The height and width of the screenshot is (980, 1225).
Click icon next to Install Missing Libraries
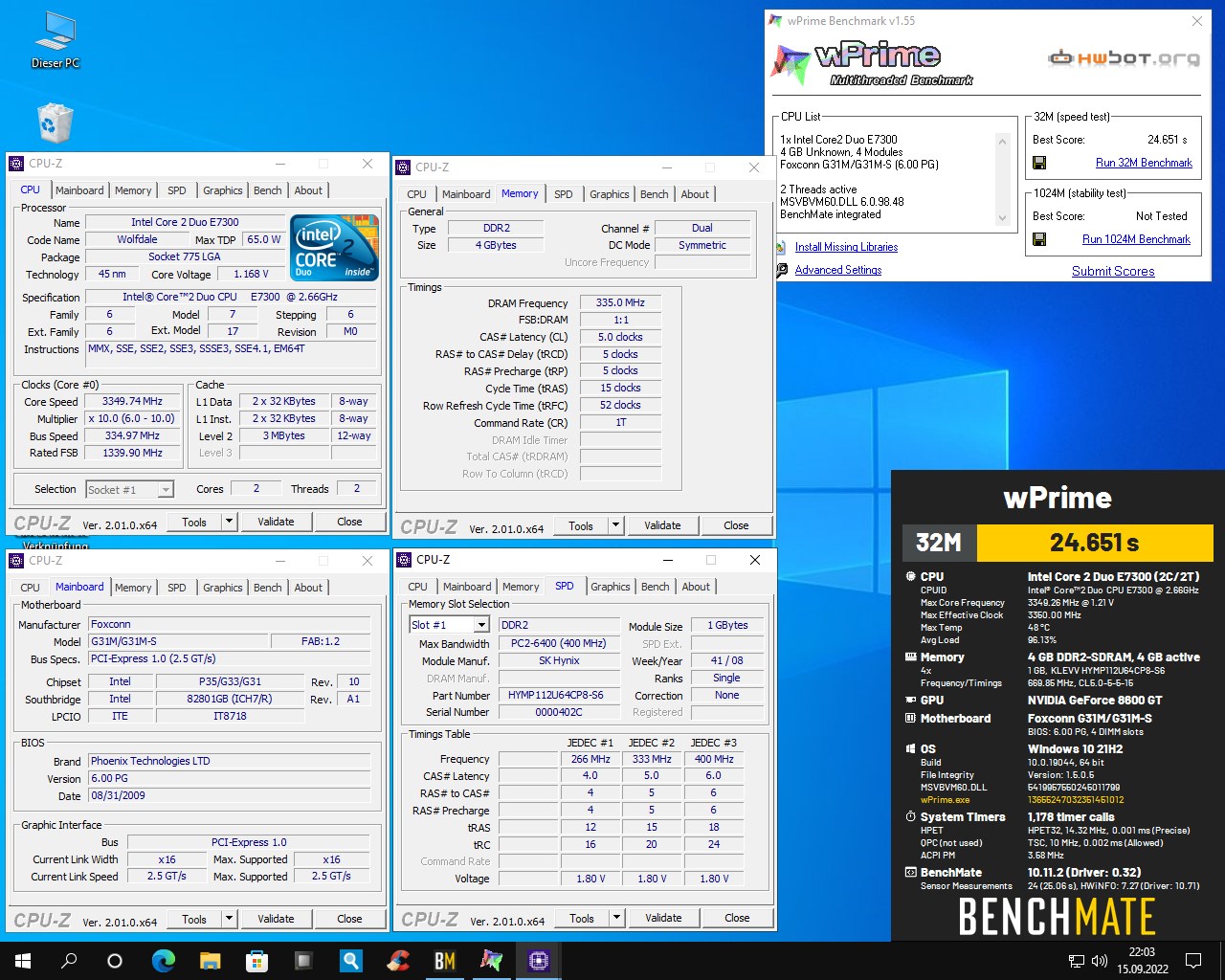tap(781, 248)
